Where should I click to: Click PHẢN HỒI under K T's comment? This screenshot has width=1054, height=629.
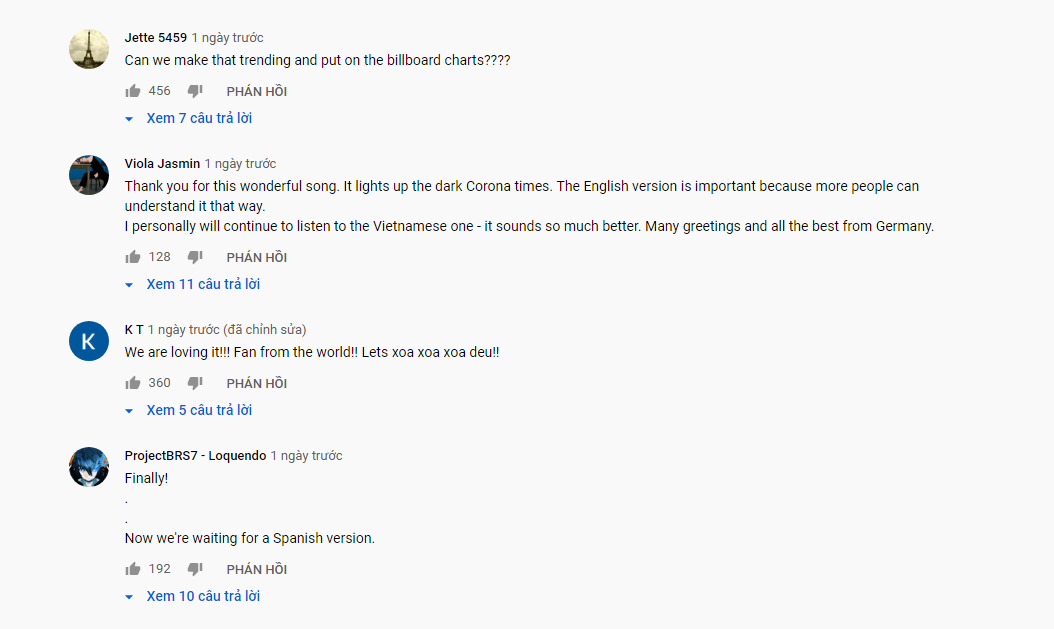(257, 383)
